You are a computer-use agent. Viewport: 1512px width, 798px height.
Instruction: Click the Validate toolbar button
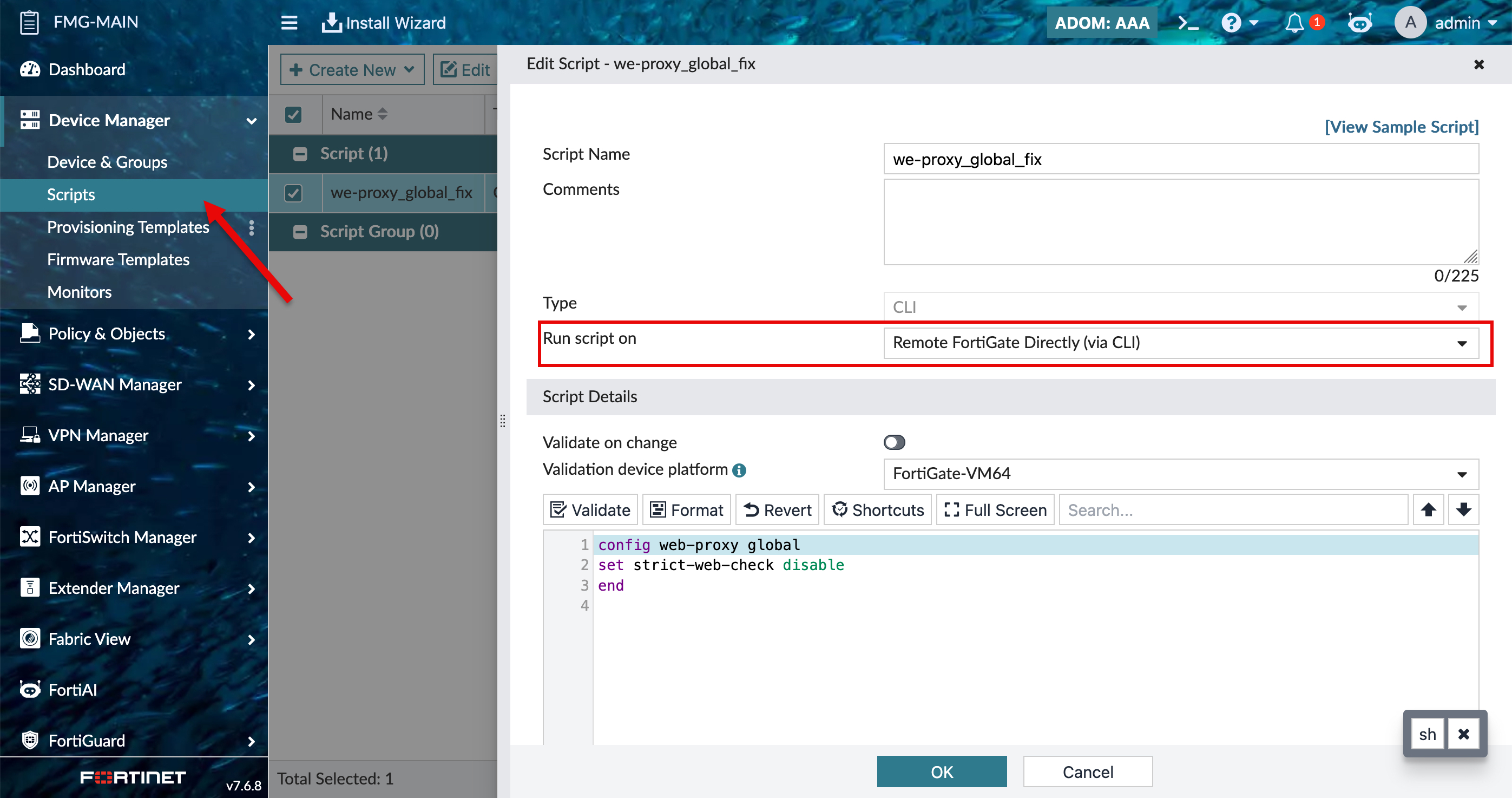[590, 509]
